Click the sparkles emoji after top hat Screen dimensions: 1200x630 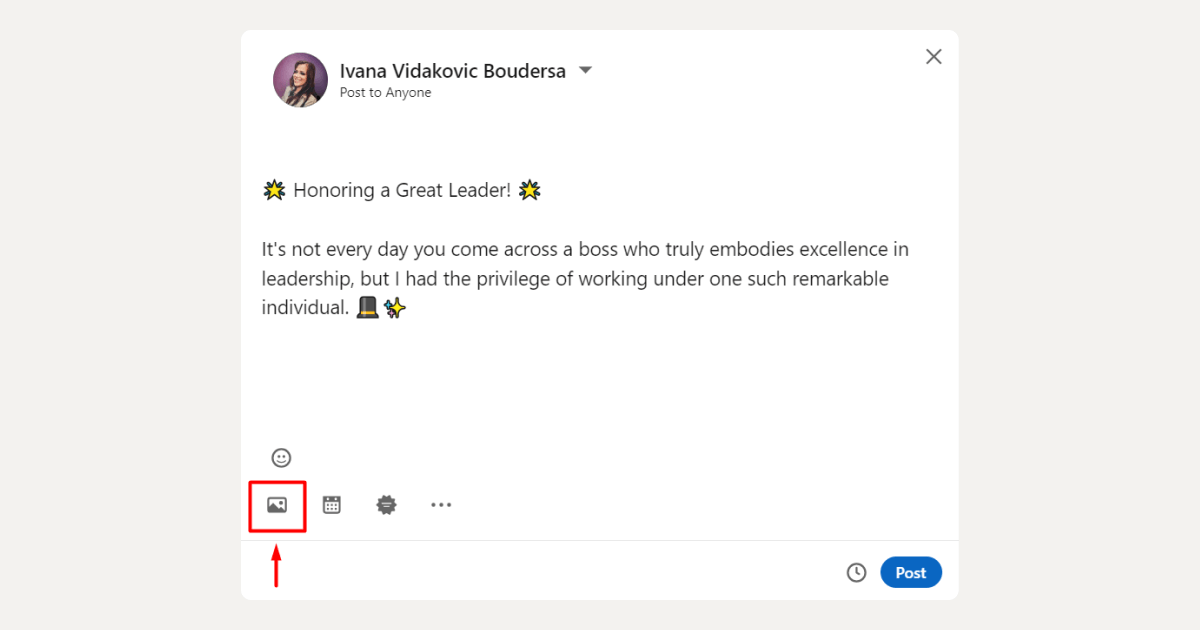(395, 308)
